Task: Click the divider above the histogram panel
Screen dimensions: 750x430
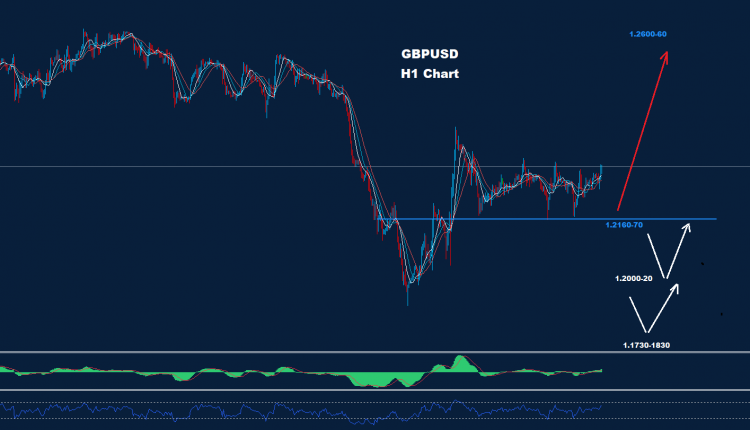Action: 375,352
